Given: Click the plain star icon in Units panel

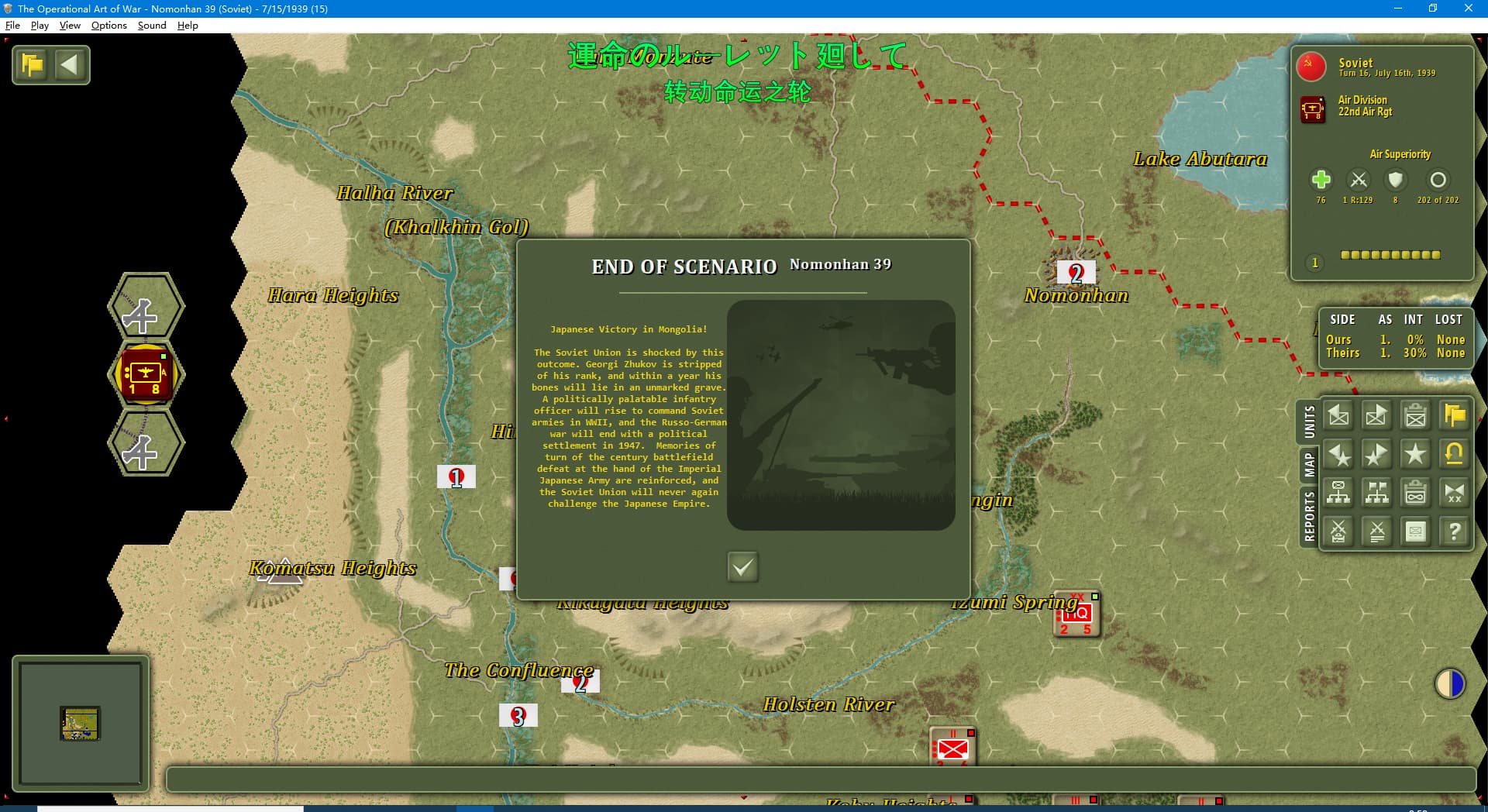Looking at the screenshot, I should tap(1415, 455).
